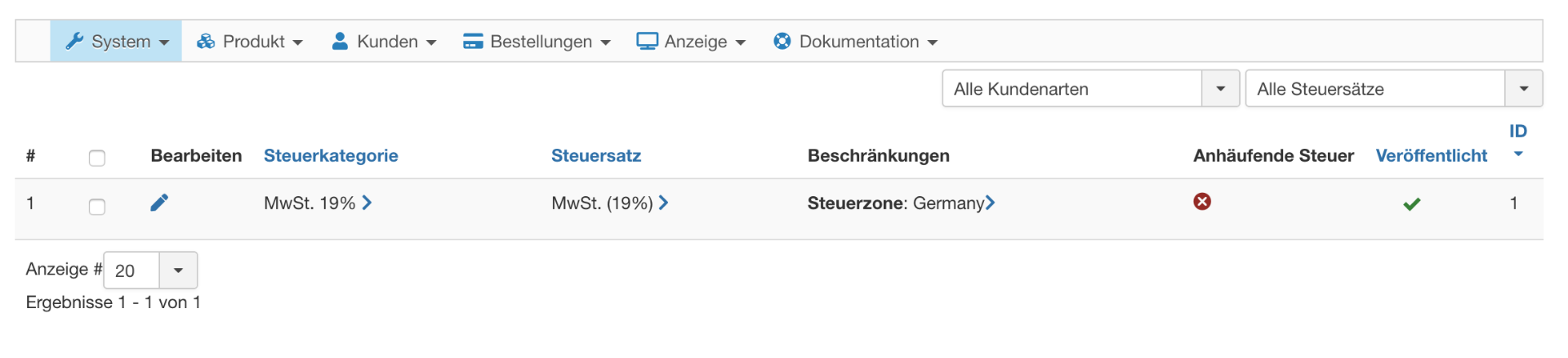Click the red X under Anhäufende Steuer
The image size is (1568, 358).
click(x=1202, y=202)
